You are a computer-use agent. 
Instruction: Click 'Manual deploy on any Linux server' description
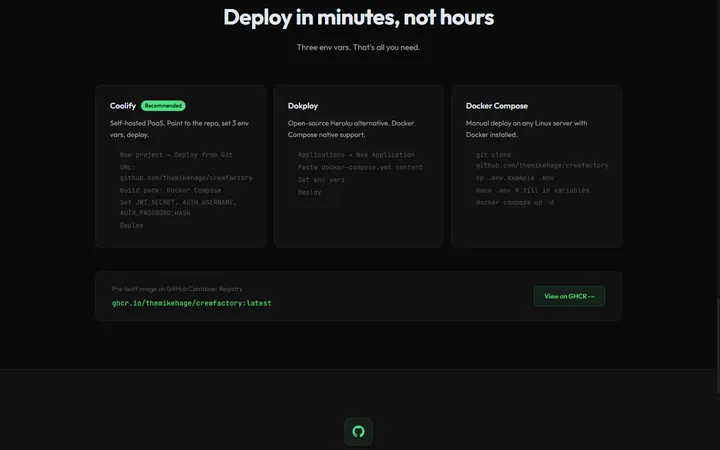click(x=526, y=129)
